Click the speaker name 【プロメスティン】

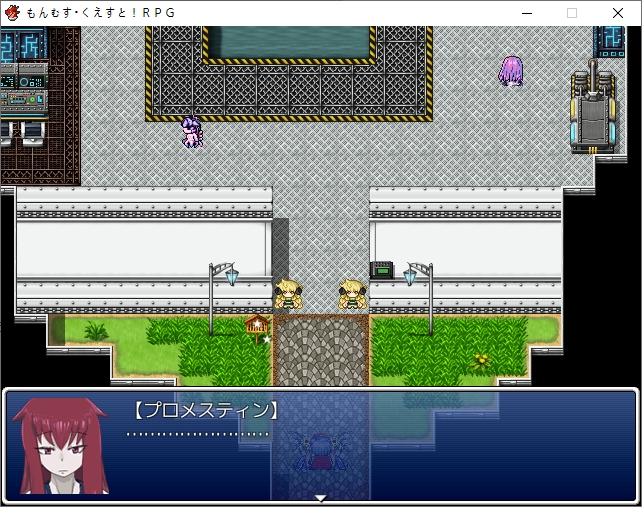pyautogui.click(x=206, y=410)
